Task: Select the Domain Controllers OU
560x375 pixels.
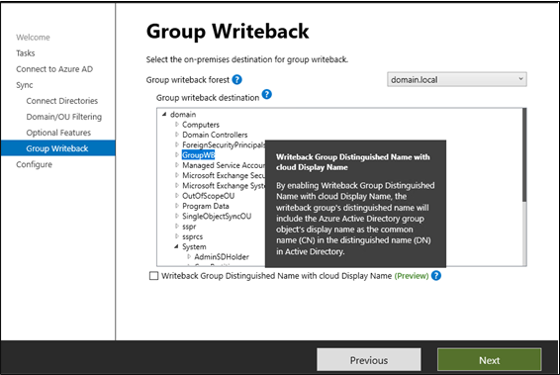Action: point(215,135)
